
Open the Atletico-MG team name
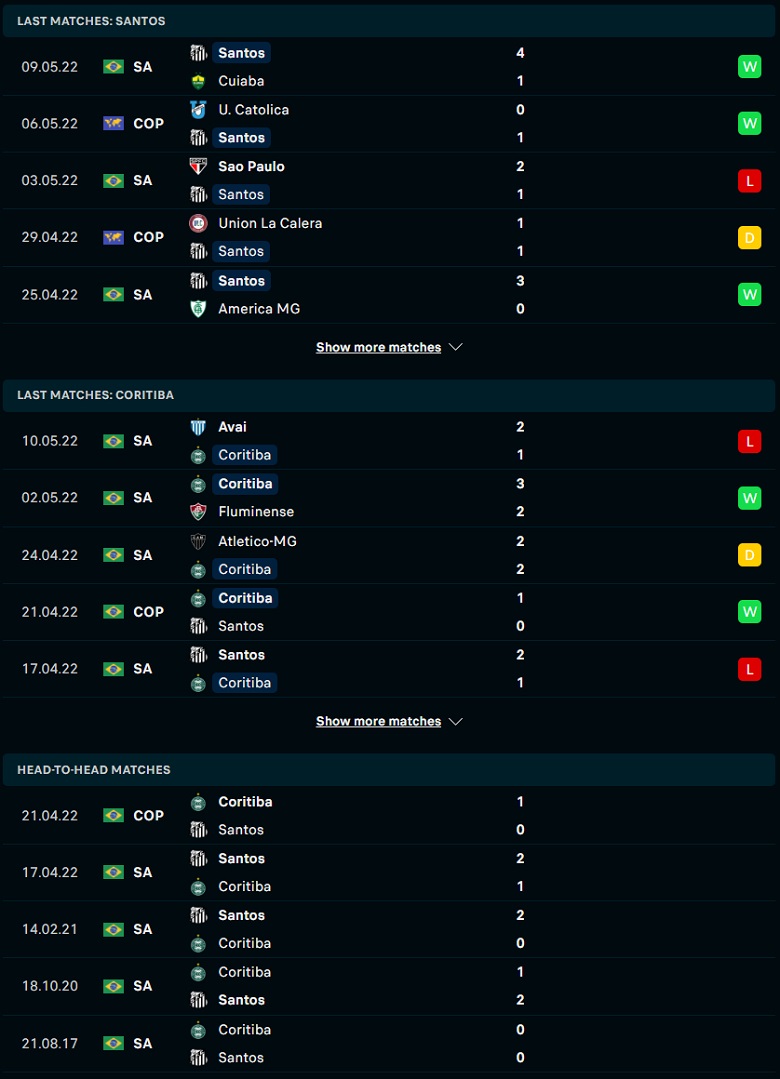(x=257, y=542)
